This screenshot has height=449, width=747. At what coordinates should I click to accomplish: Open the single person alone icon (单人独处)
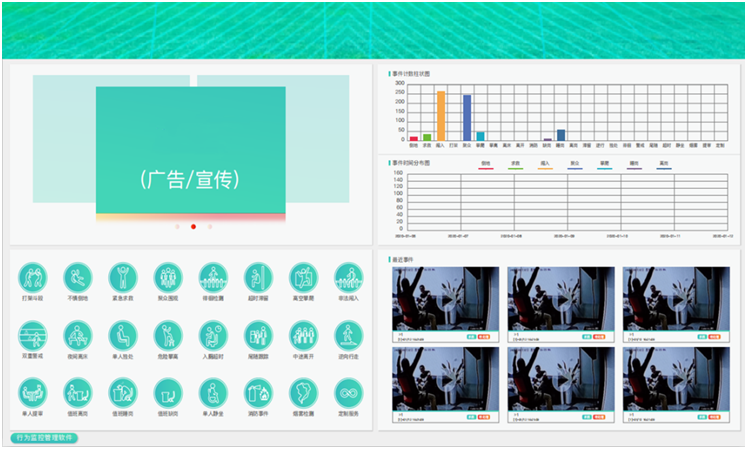123,334
